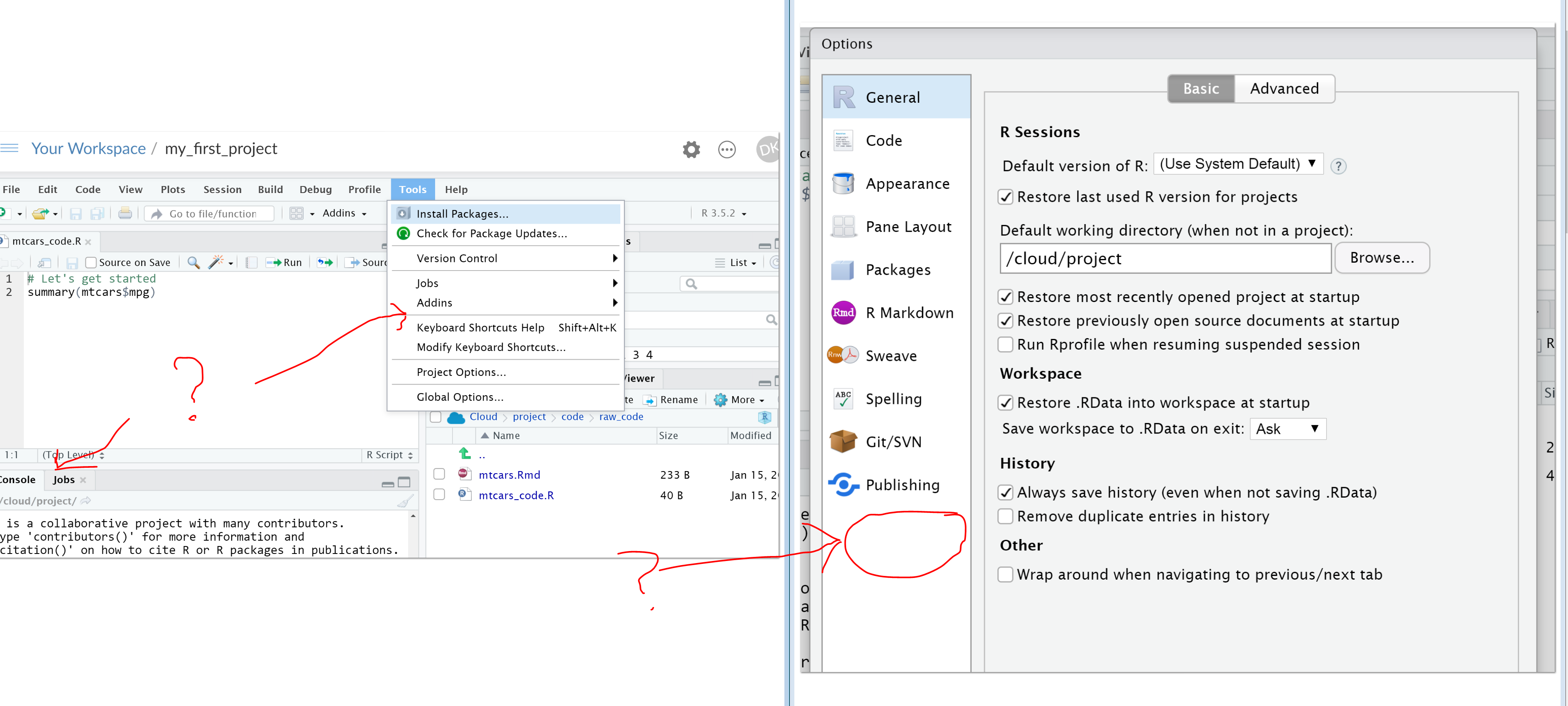The height and width of the screenshot is (706, 1568).
Task: Select R Markdown in the Options sidebar
Action: (896, 312)
